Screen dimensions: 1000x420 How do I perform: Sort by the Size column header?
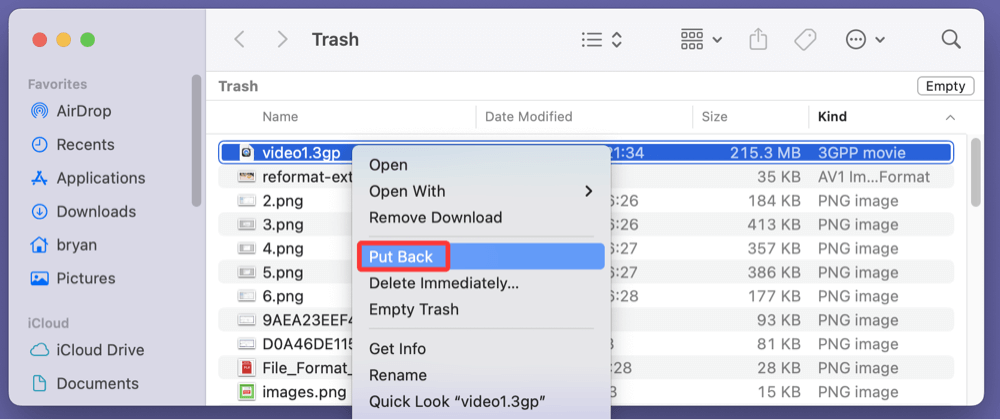tap(714, 117)
